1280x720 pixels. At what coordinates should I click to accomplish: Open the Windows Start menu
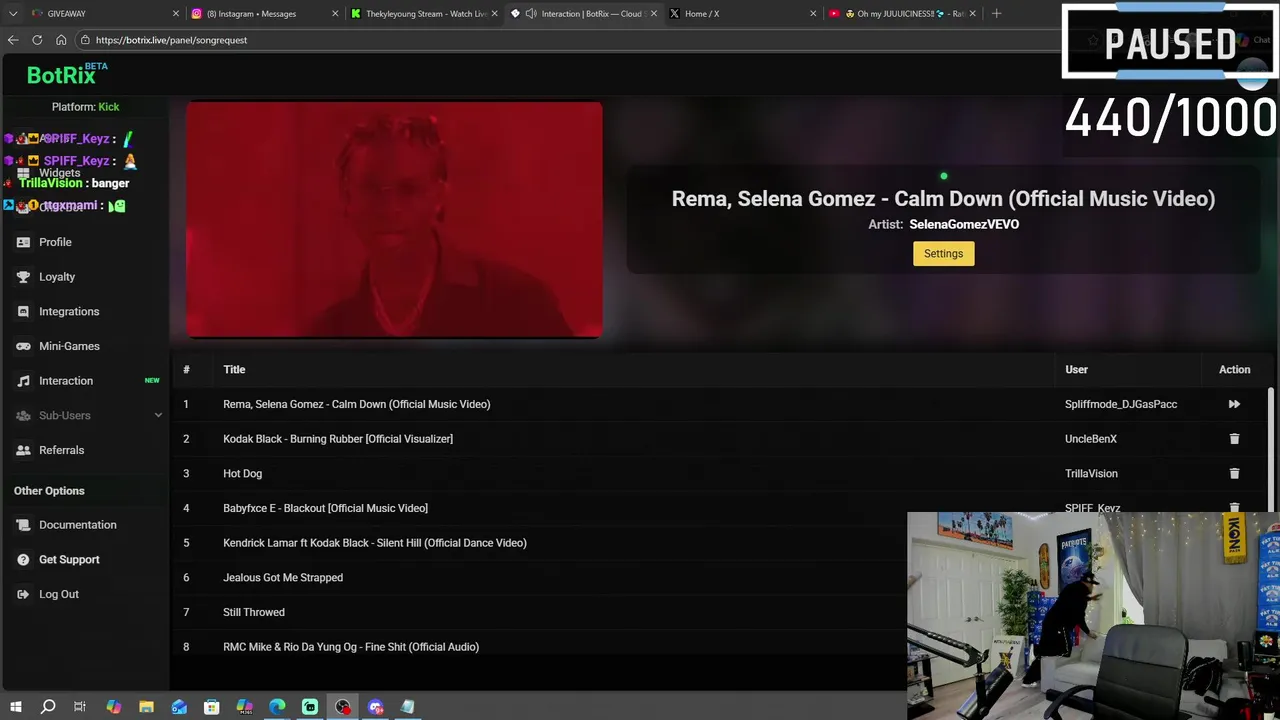(x=15, y=707)
